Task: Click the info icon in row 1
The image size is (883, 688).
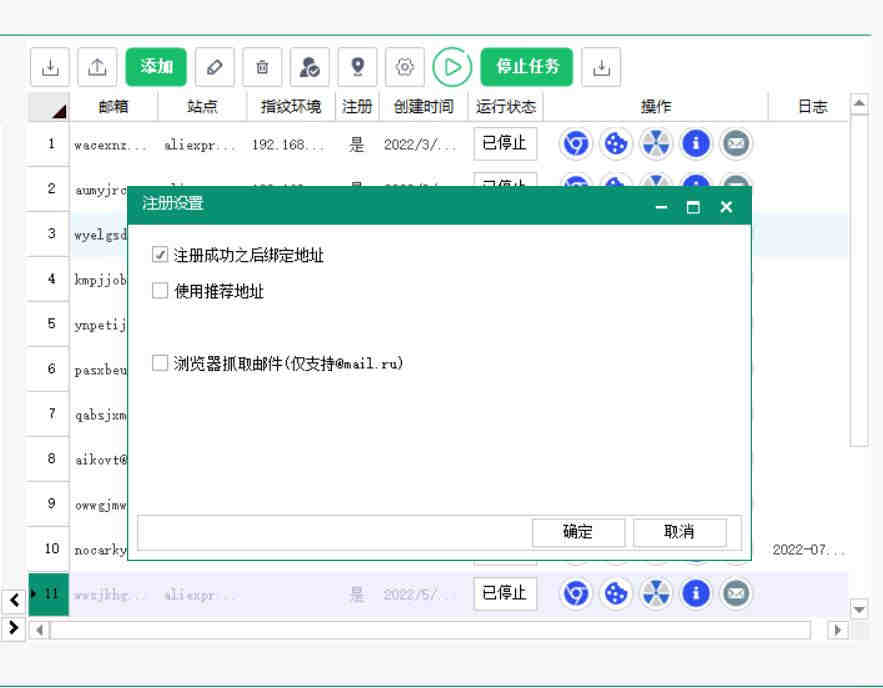Action: pos(696,144)
